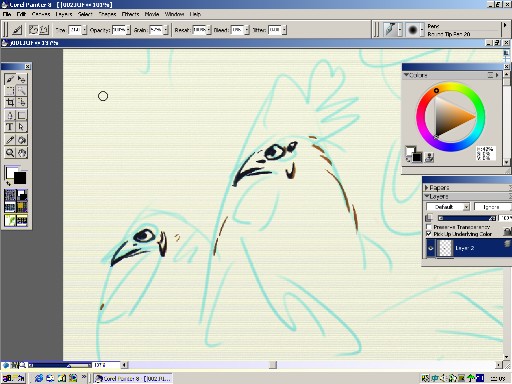Toggle Preserve Transparency checkbox
The height and width of the screenshot is (384, 512).
tap(429, 227)
